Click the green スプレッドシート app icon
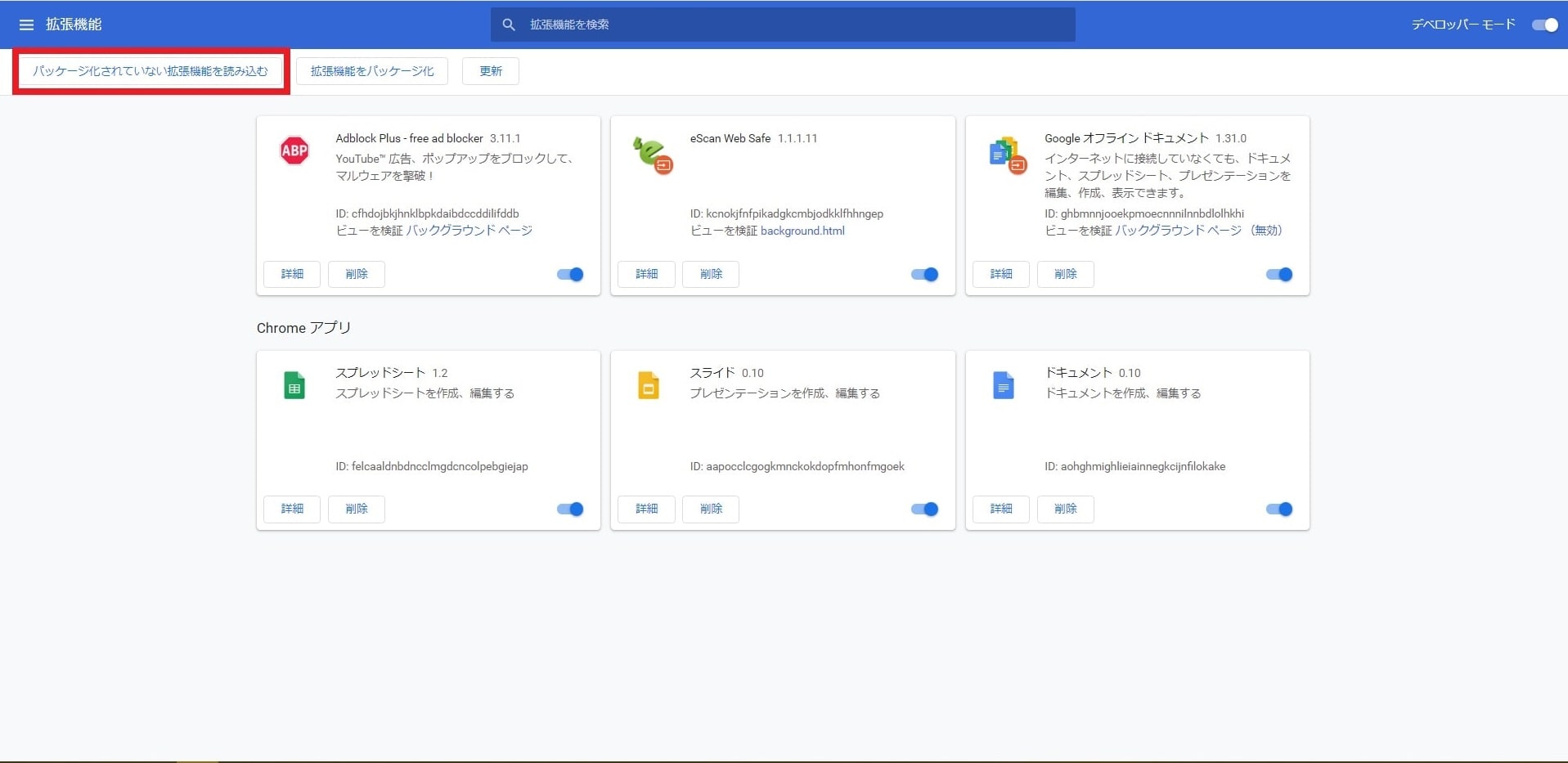Viewport: 1568px width, 763px height. pos(294,385)
